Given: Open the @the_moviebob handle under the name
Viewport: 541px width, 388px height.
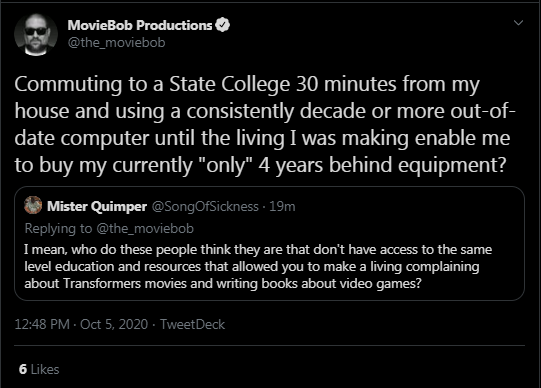Looking at the screenshot, I should pos(116,43).
